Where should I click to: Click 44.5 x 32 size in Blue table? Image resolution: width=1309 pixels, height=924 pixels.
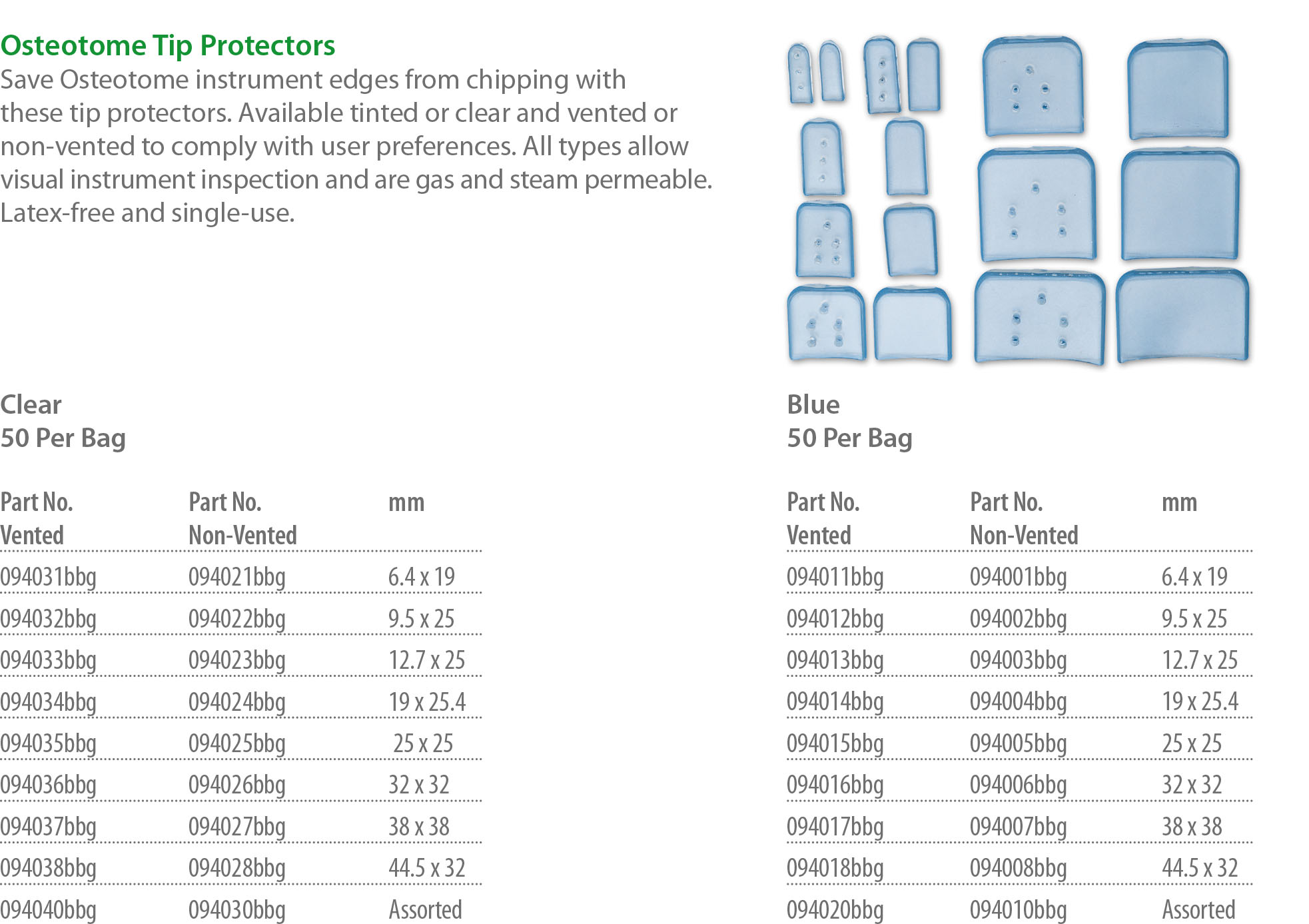[1200, 868]
